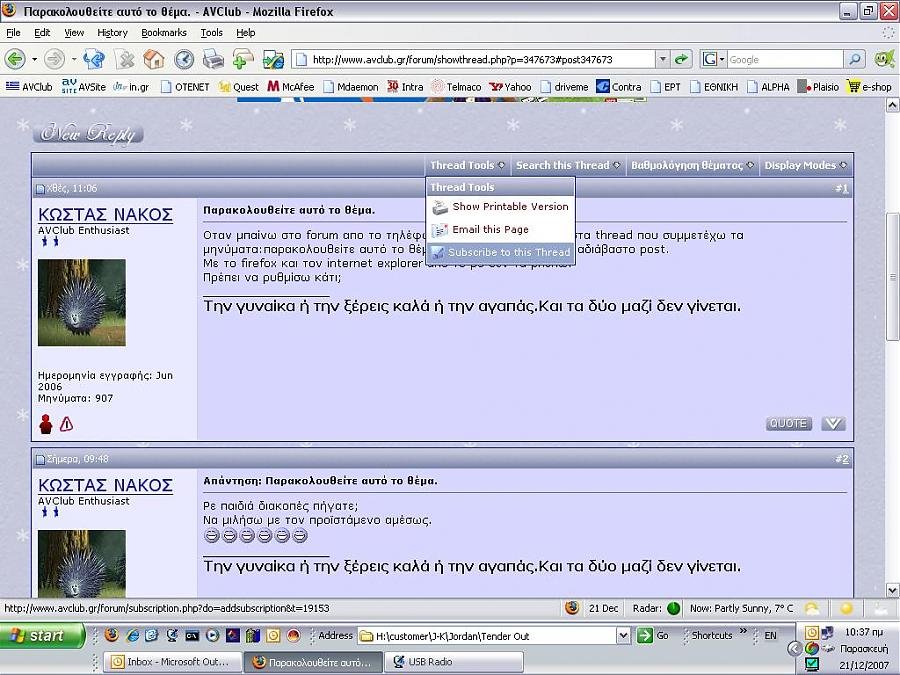The width and height of the screenshot is (900, 675).
Task: Click the Stop loading toolbar icon
Action: coord(123,59)
